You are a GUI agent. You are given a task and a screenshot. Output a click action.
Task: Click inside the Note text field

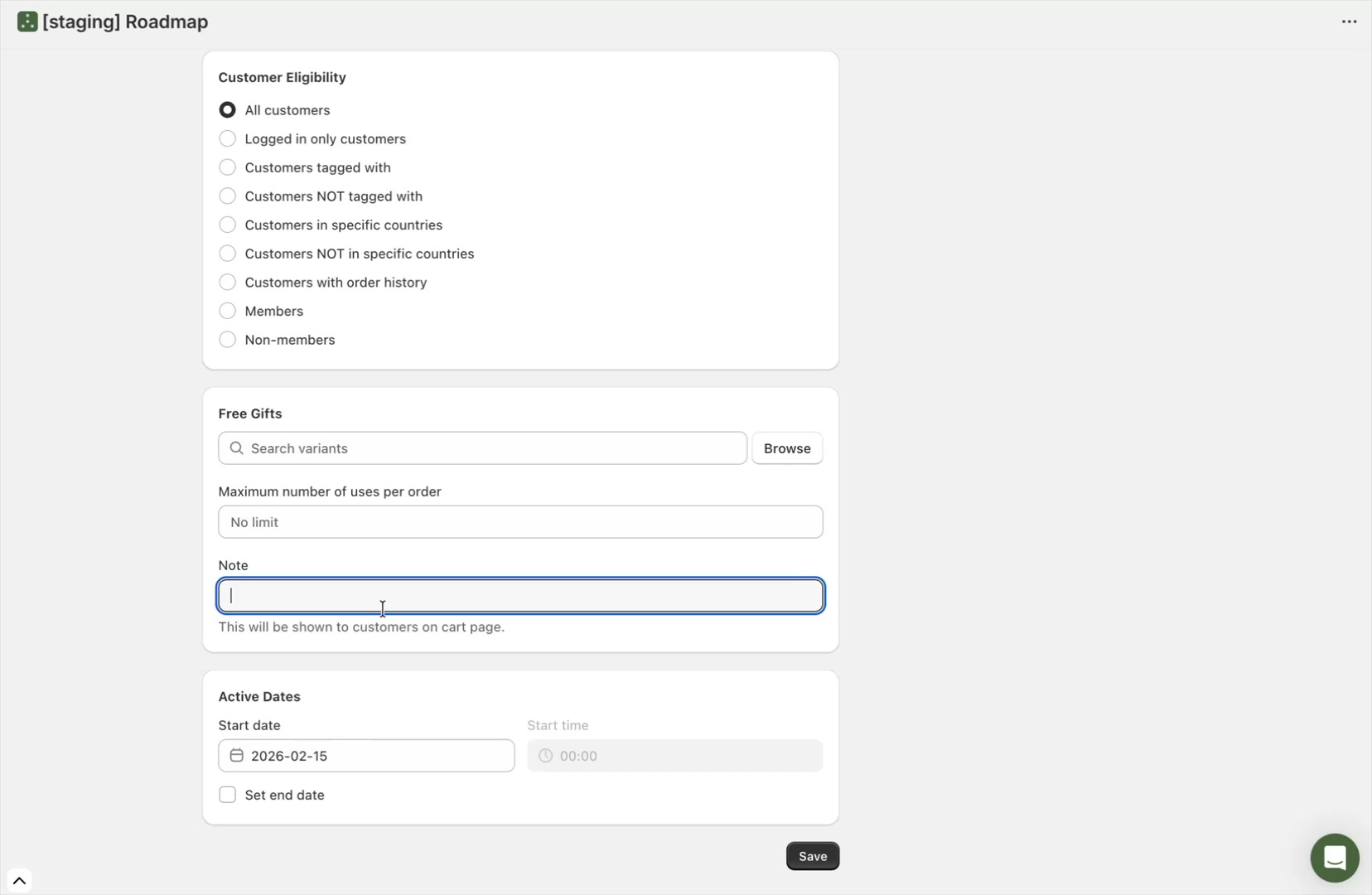click(x=520, y=595)
